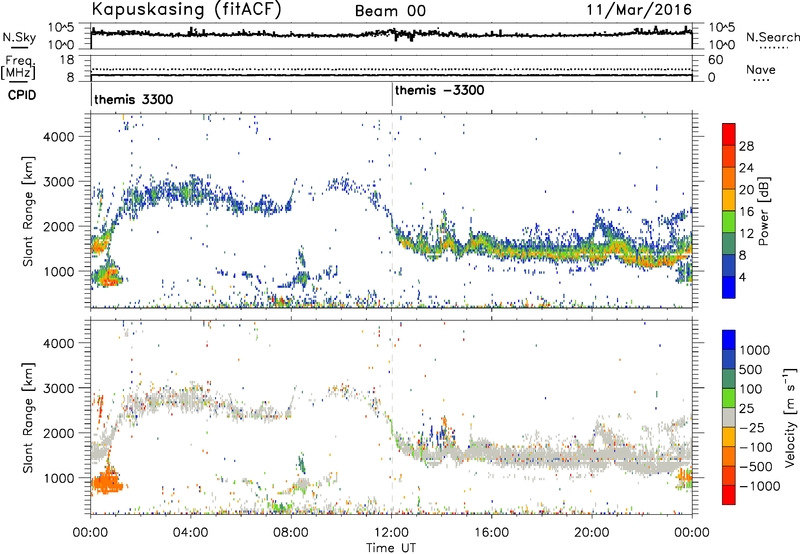Click the '-100' Velocity colorbar label
The width and height of the screenshot is (800, 554).
(x=755, y=447)
